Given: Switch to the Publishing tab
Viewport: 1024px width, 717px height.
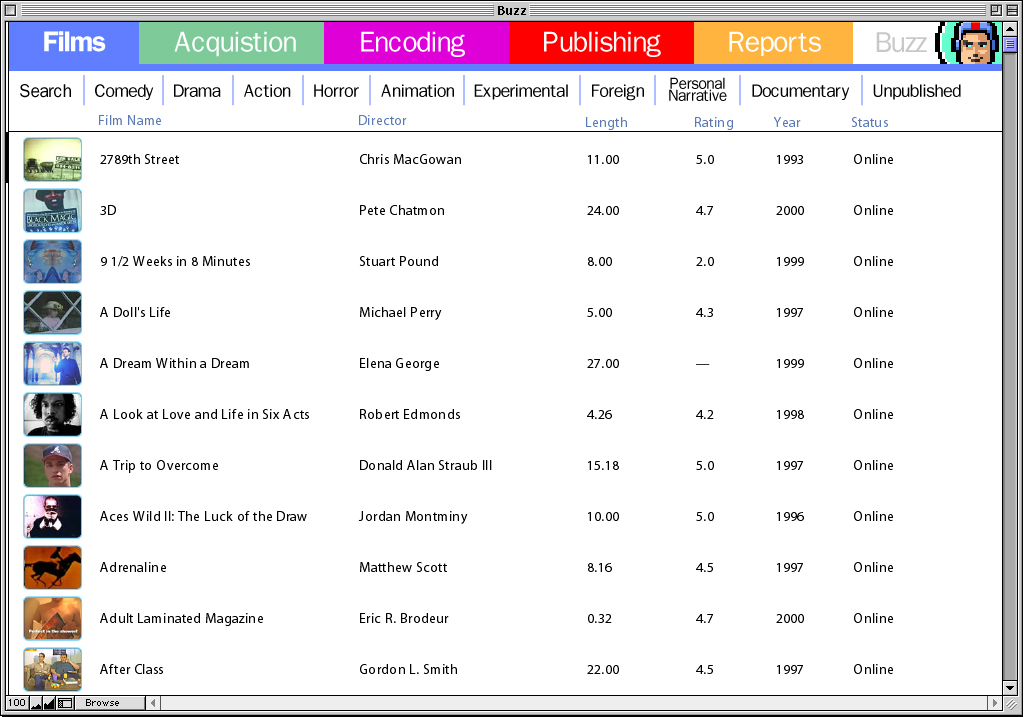Looking at the screenshot, I should [x=601, y=42].
